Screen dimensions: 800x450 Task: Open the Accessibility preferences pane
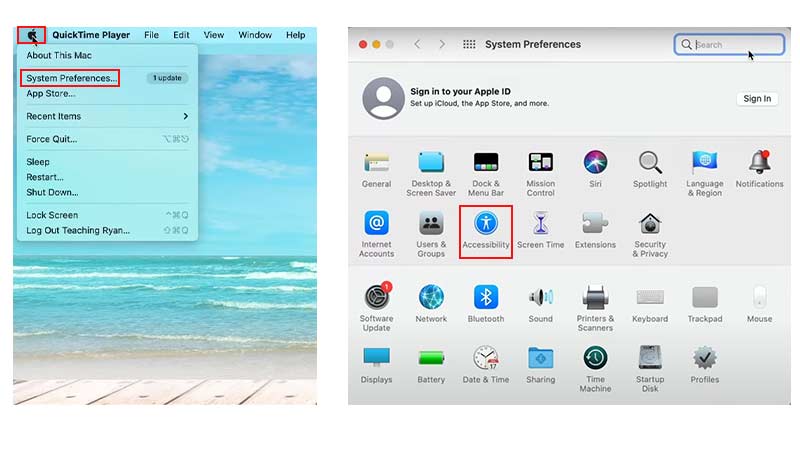(486, 231)
